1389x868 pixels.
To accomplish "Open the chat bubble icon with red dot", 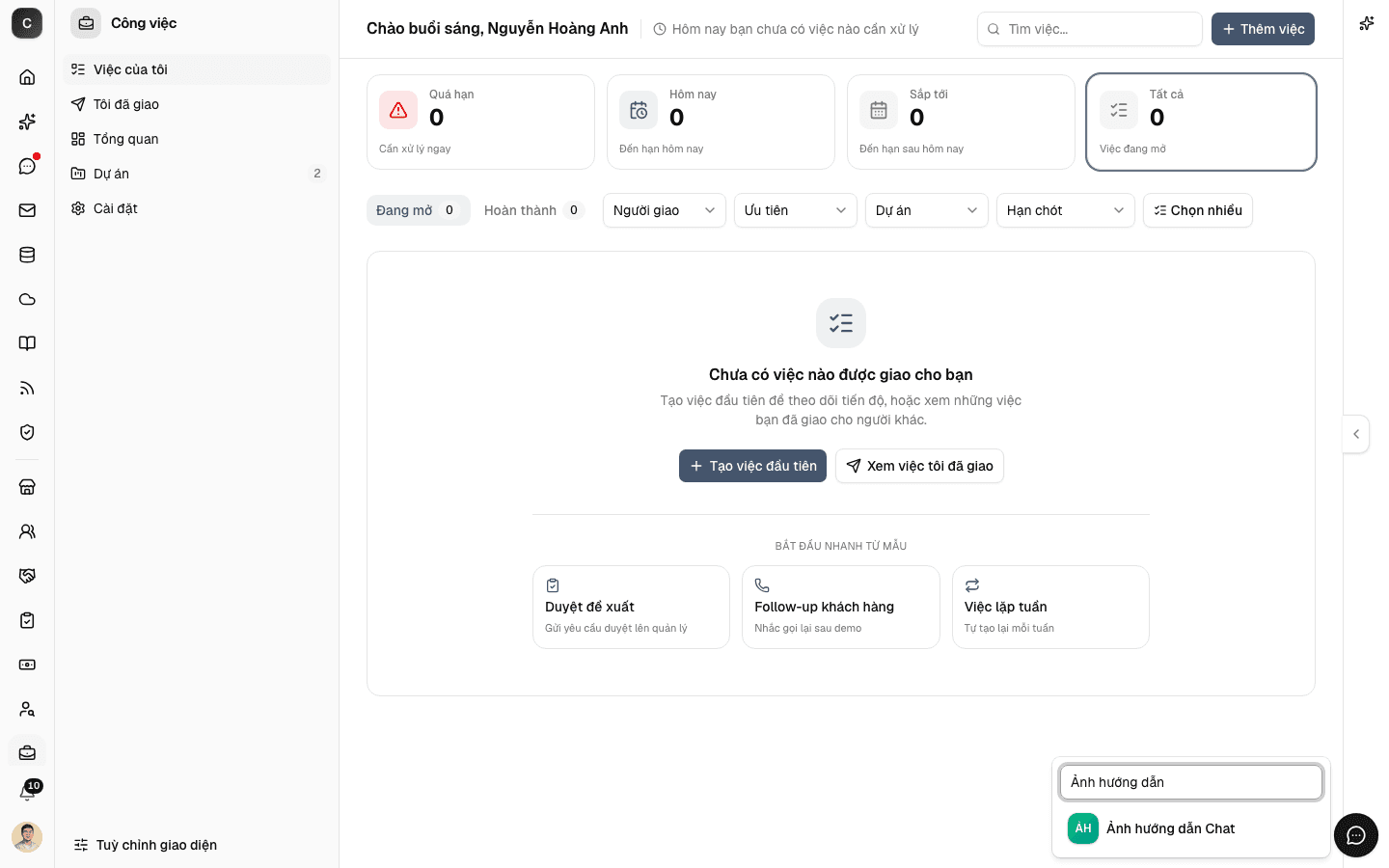I will (27, 166).
